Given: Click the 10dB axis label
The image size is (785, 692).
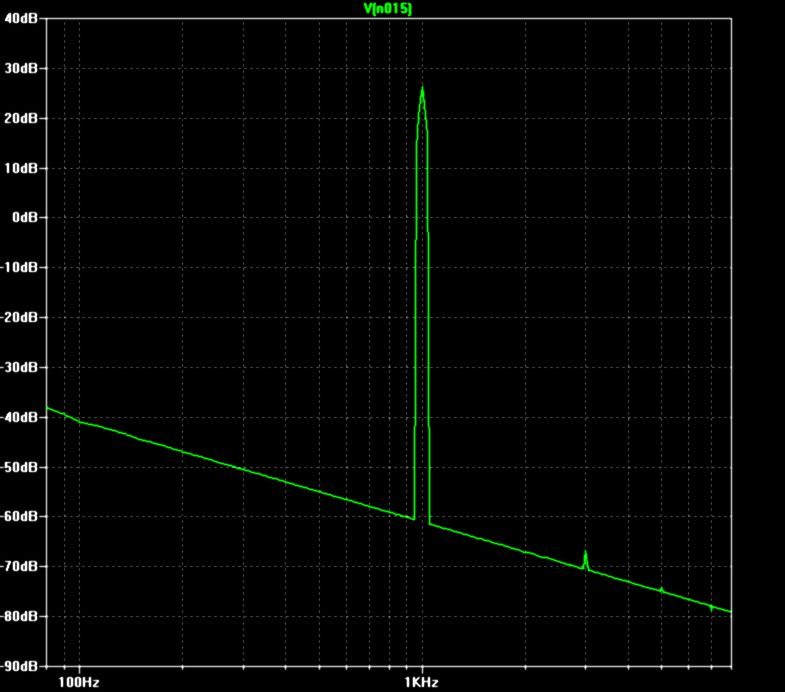Looking at the screenshot, I should tap(21, 168).
